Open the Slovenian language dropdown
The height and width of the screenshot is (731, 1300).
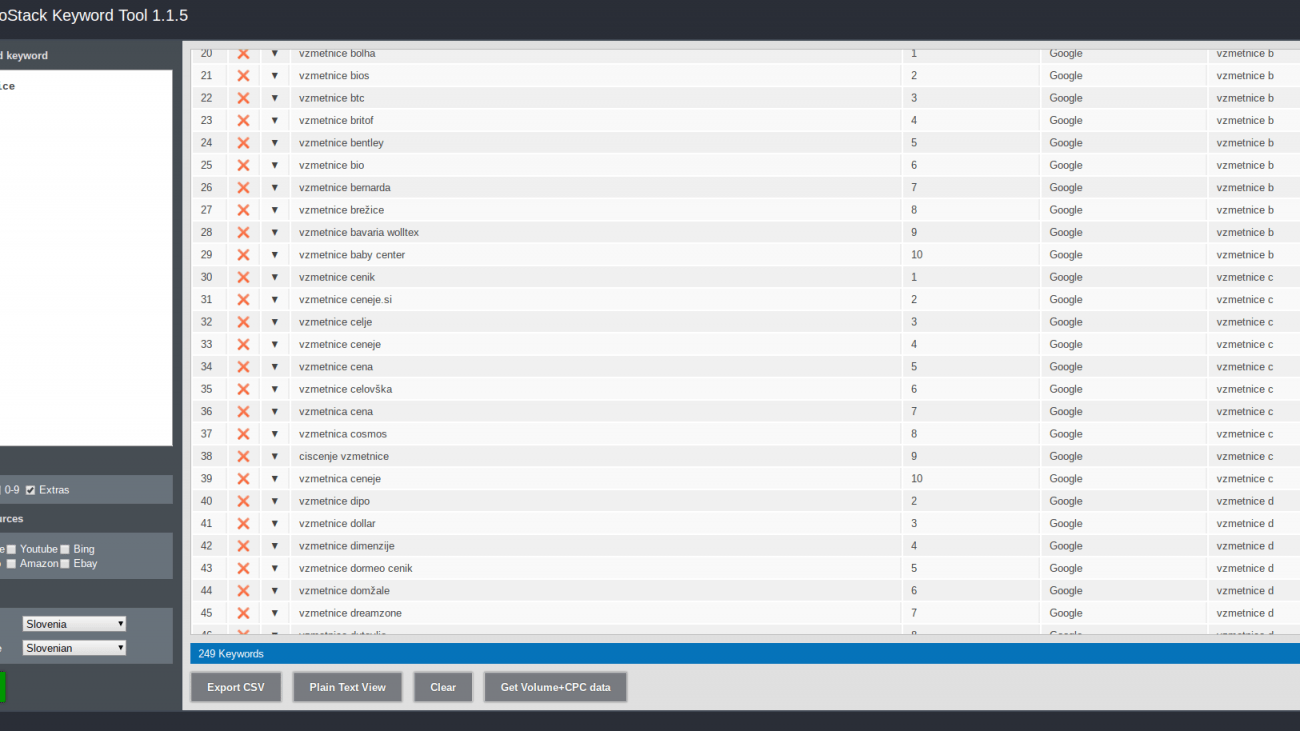75,648
